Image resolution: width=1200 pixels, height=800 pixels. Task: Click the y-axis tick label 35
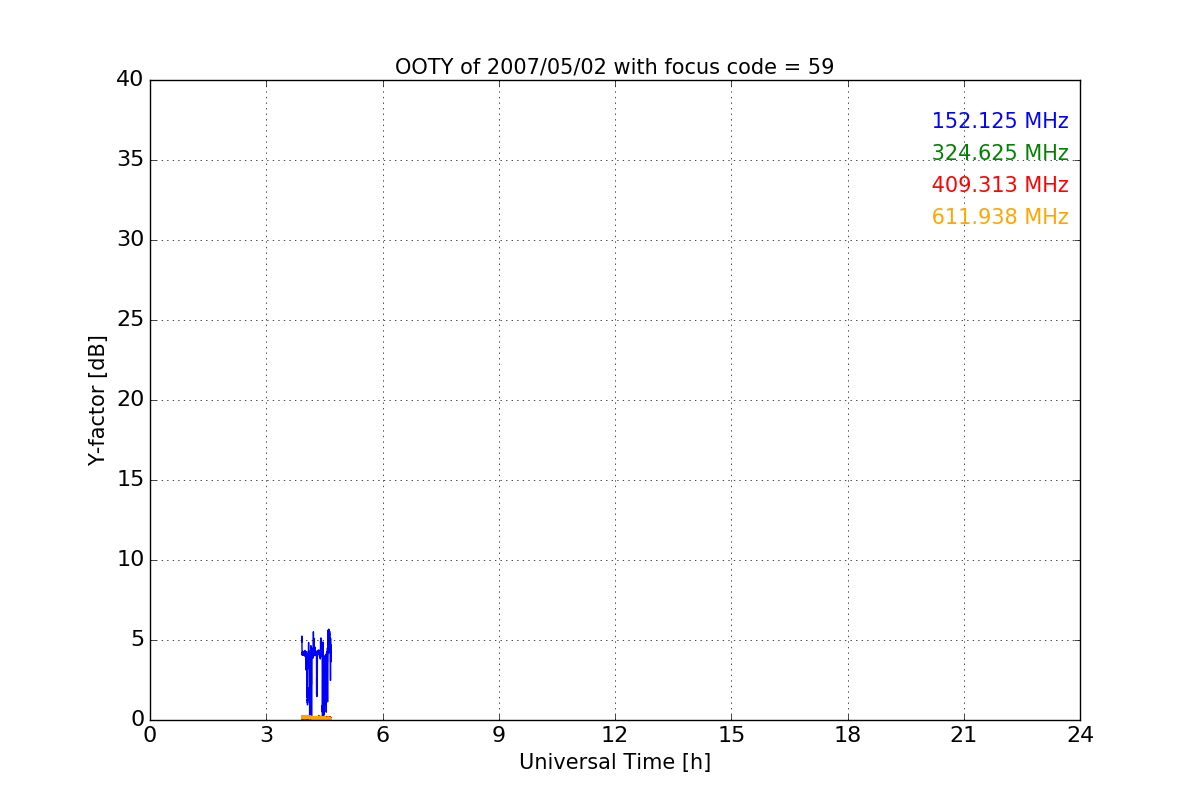click(x=130, y=160)
